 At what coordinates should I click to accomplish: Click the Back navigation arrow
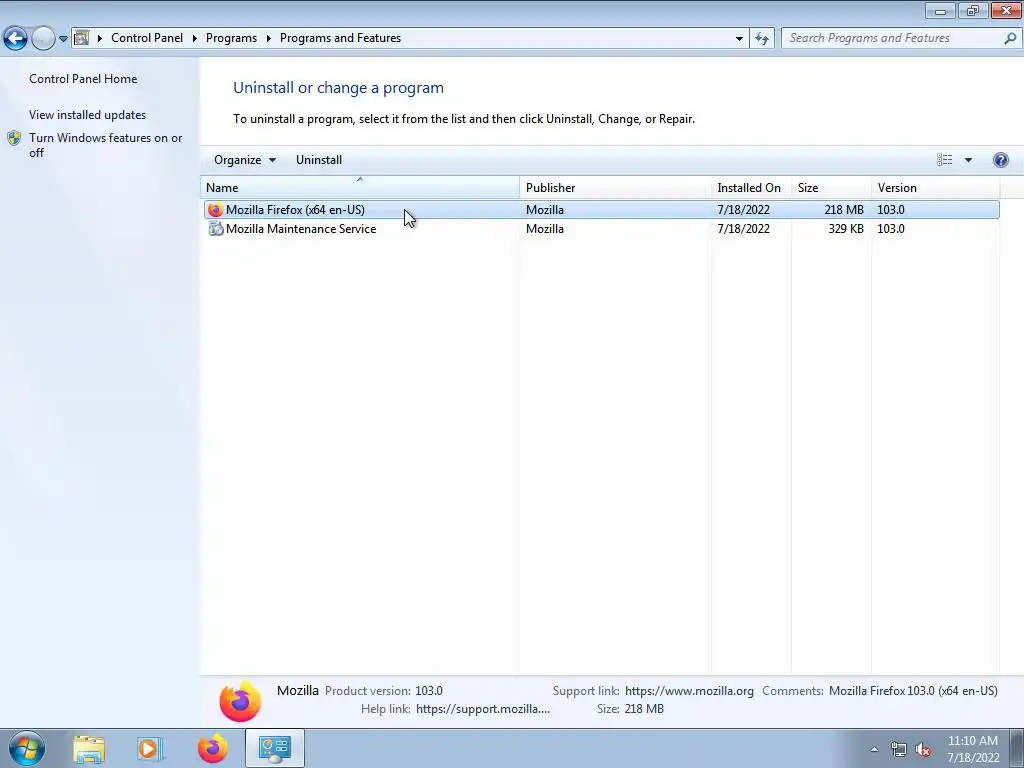16,38
